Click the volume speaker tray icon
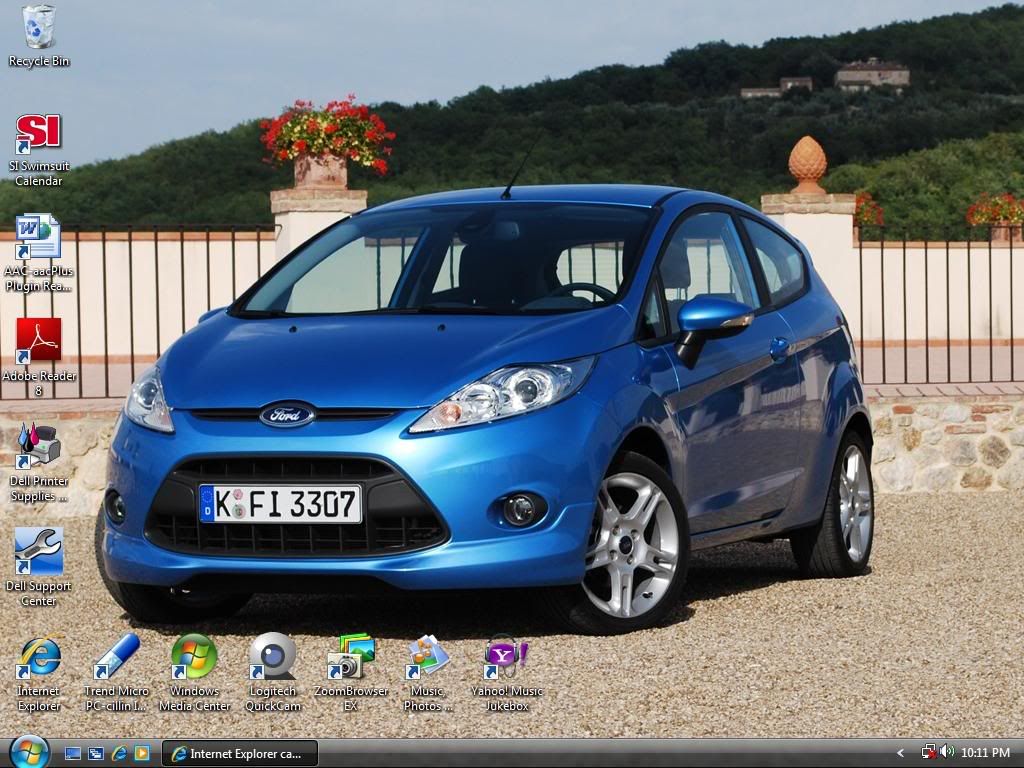The width and height of the screenshot is (1024, 768). [x=947, y=752]
